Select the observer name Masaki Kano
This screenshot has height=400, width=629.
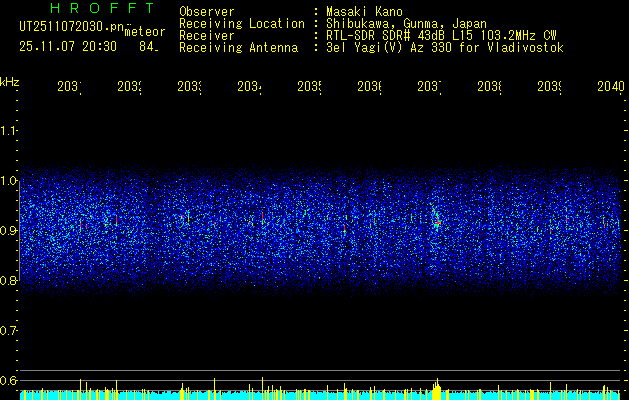coord(364,11)
